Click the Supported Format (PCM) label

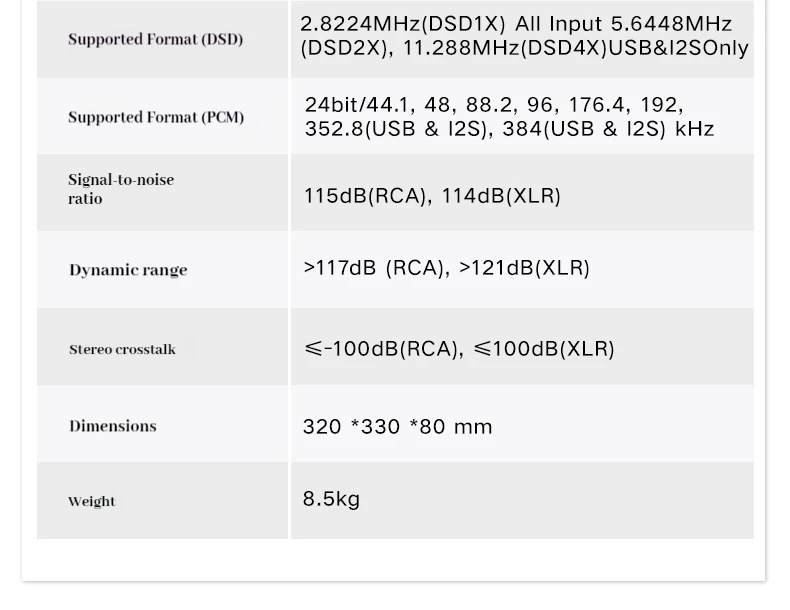coord(155,117)
